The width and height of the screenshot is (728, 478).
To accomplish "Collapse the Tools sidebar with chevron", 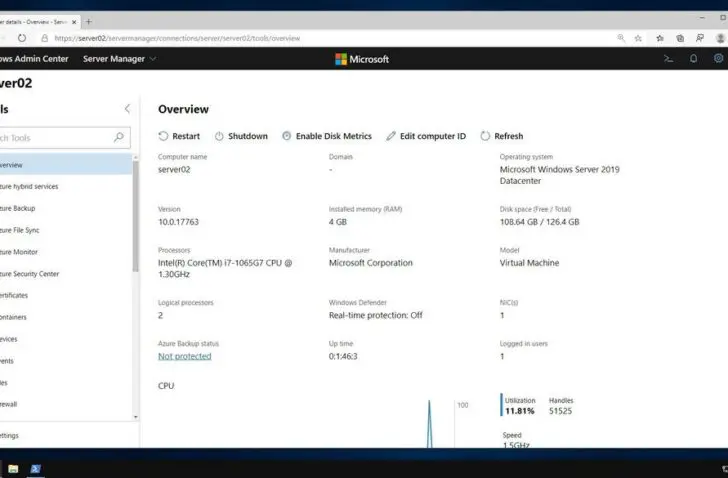I will tap(127, 109).
